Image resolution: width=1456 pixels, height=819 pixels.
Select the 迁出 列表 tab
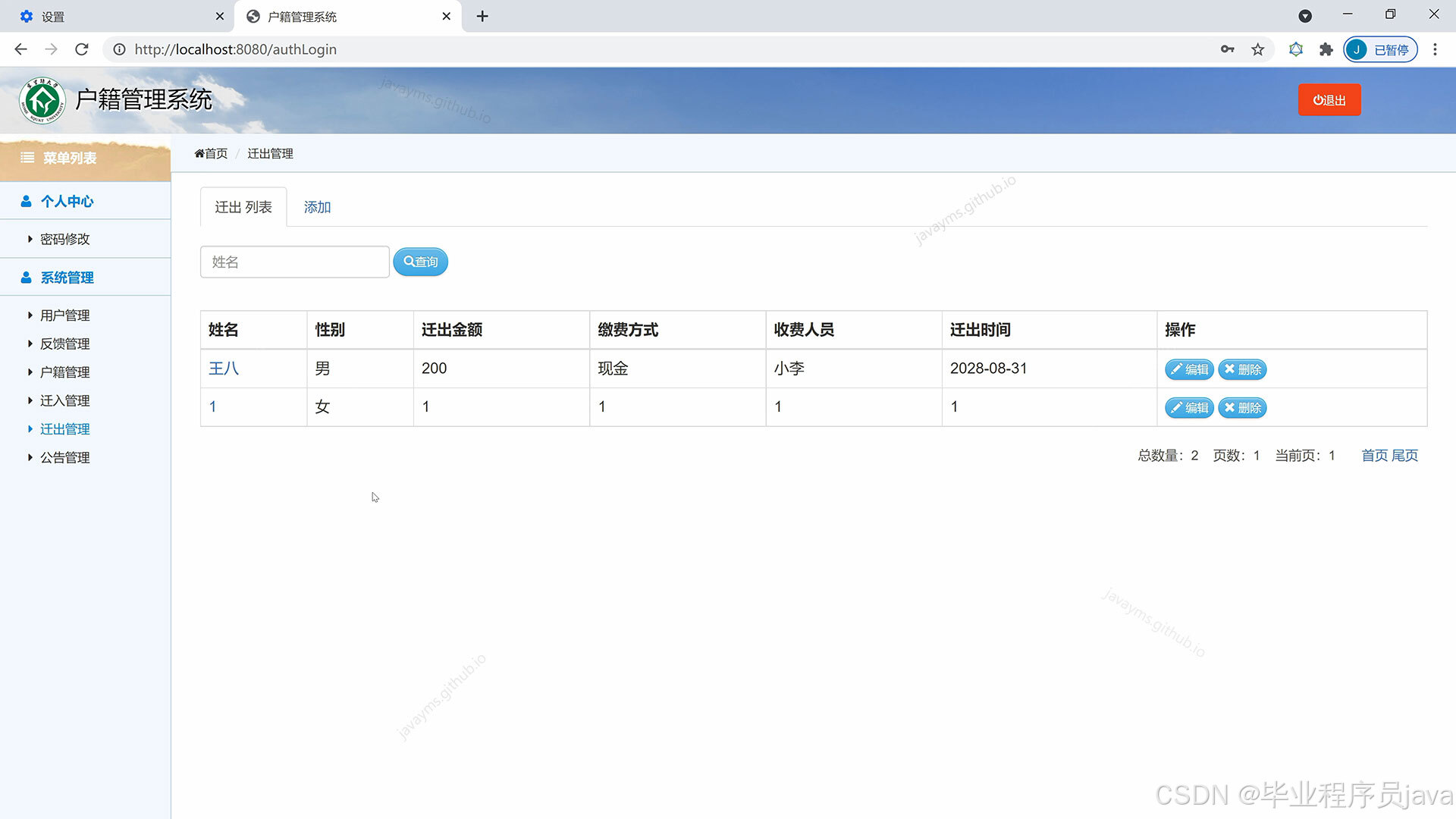[243, 207]
